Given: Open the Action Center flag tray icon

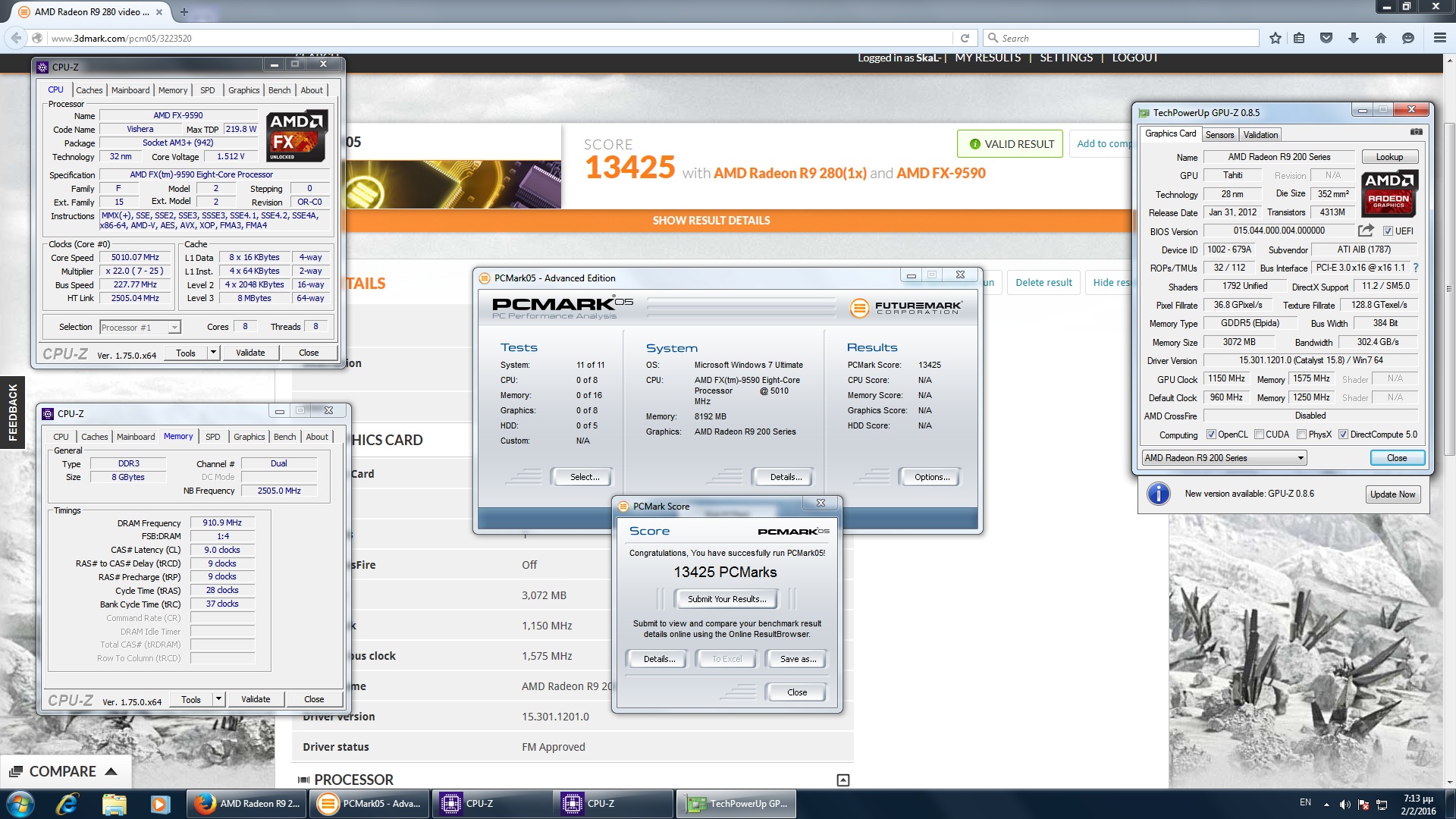Looking at the screenshot, I should tap(1363, 805).
